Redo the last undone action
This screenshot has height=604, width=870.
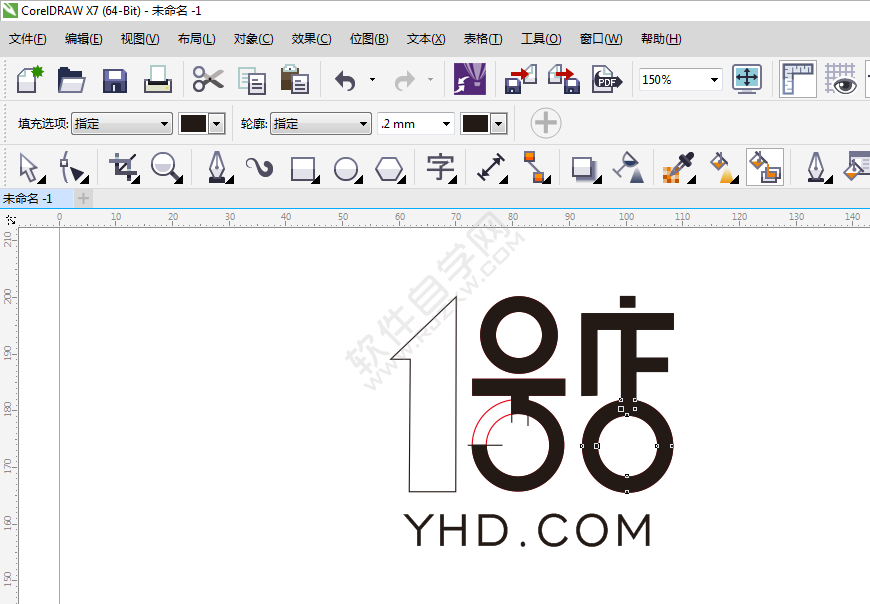point(404,80)
